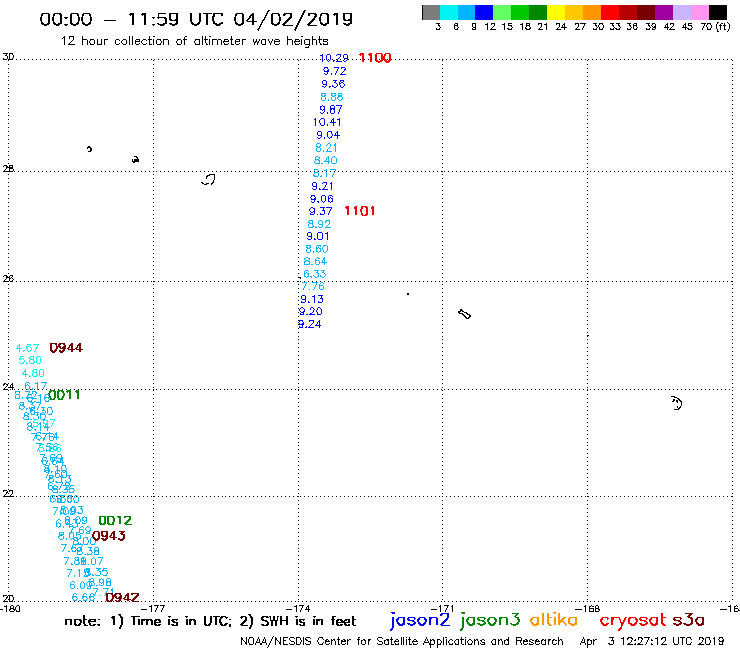The width and height of the screenshot is (740, 650).
Task: Click the NOAA/NESDIS credit line
Action: [x=402, y=641]
